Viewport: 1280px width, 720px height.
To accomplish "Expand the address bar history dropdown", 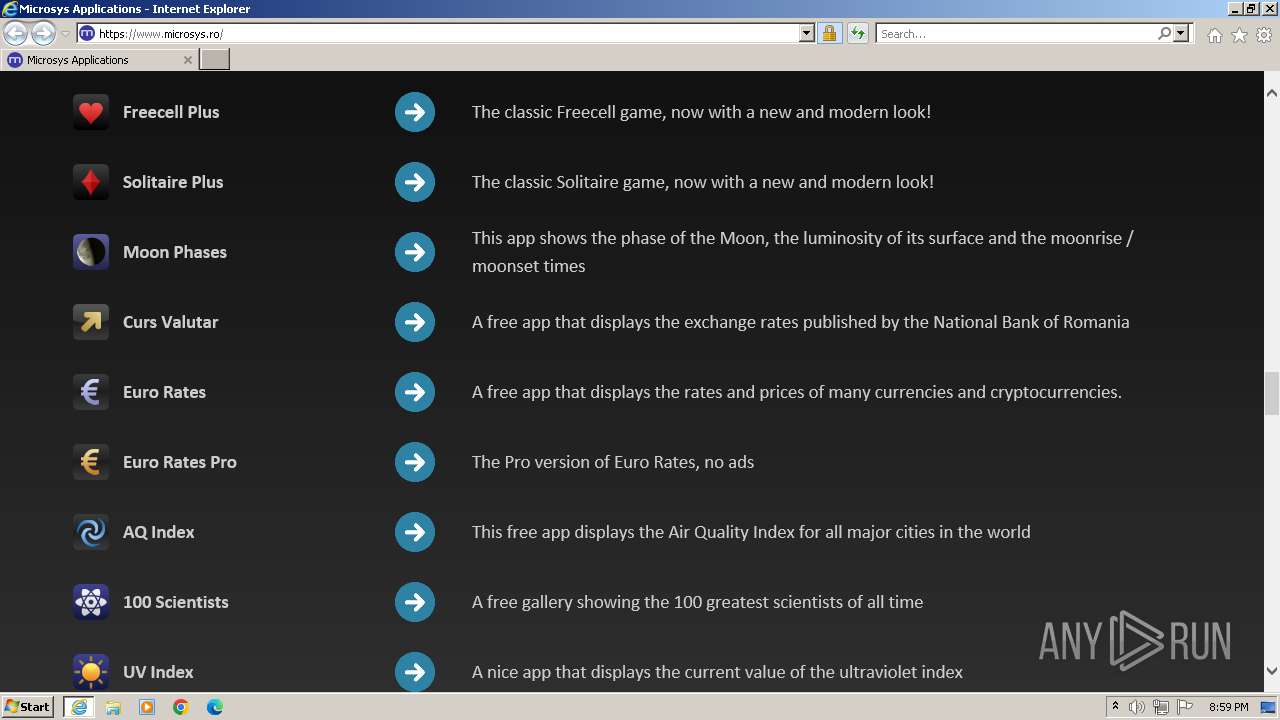I will (807, 33).
